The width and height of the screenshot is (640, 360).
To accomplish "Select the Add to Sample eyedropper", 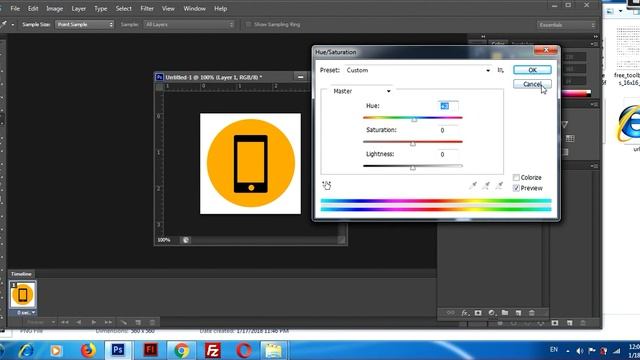I will pos(486,185).
